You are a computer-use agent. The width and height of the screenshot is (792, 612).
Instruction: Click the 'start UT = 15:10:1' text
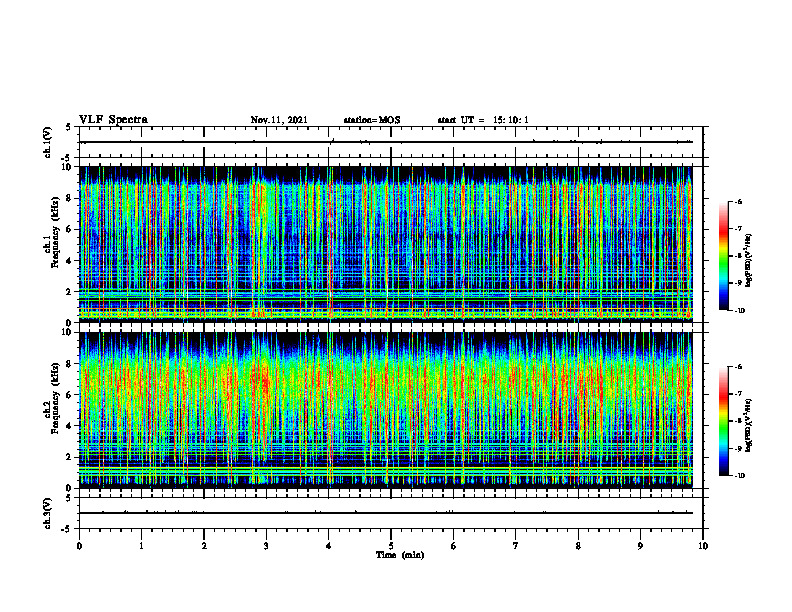[x=483, y=120]
